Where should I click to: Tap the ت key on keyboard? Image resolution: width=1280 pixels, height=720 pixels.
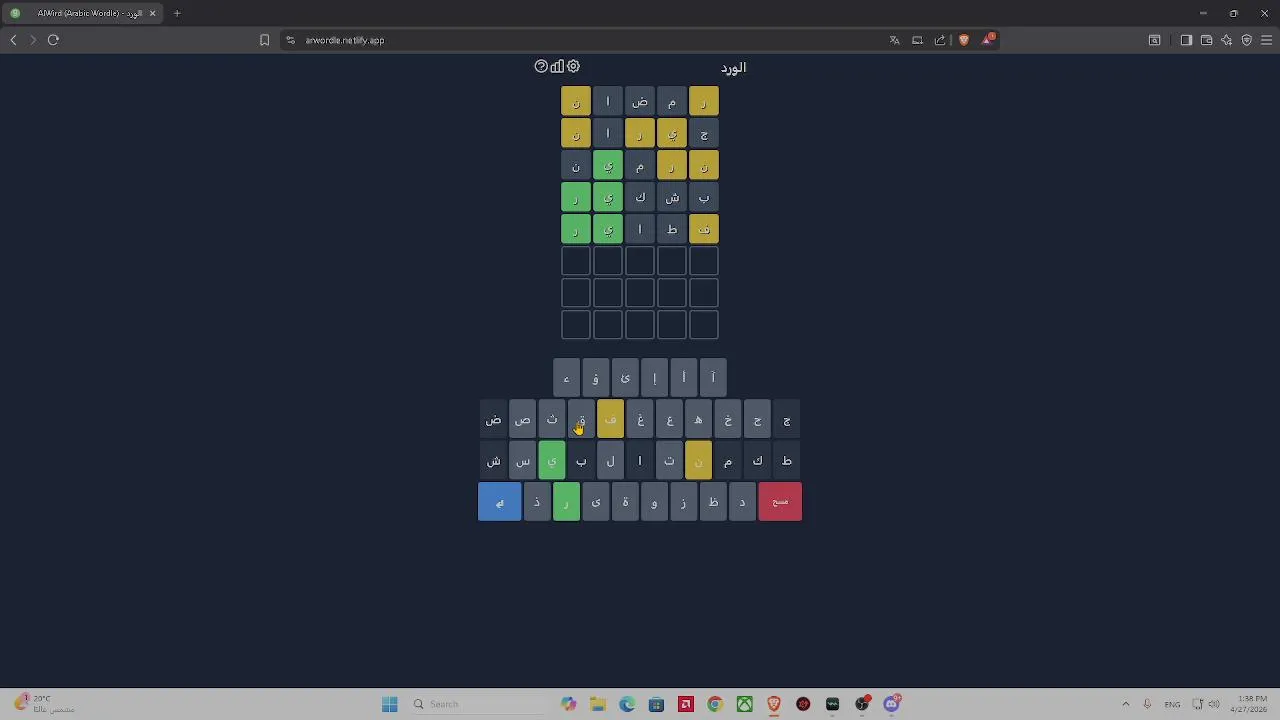tap(669, 461)
